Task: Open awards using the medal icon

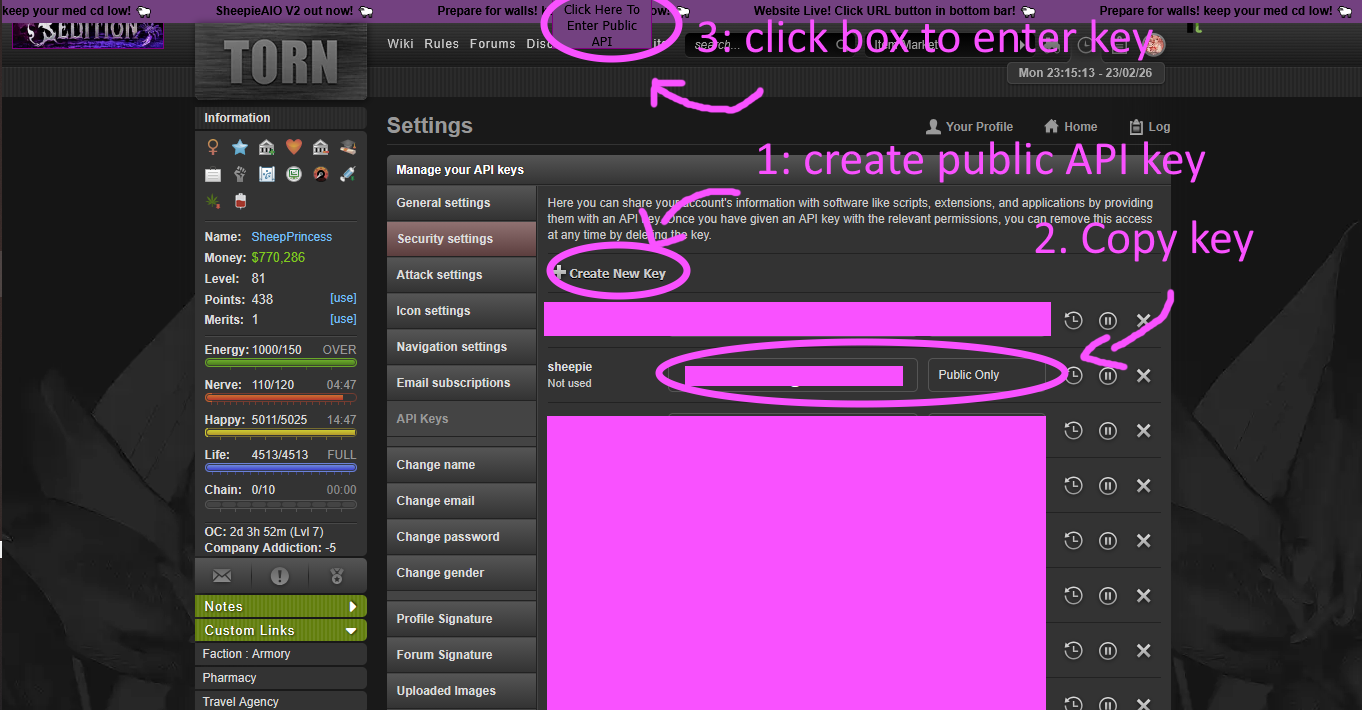Action: pyautogui.click(x=337, y=575)
